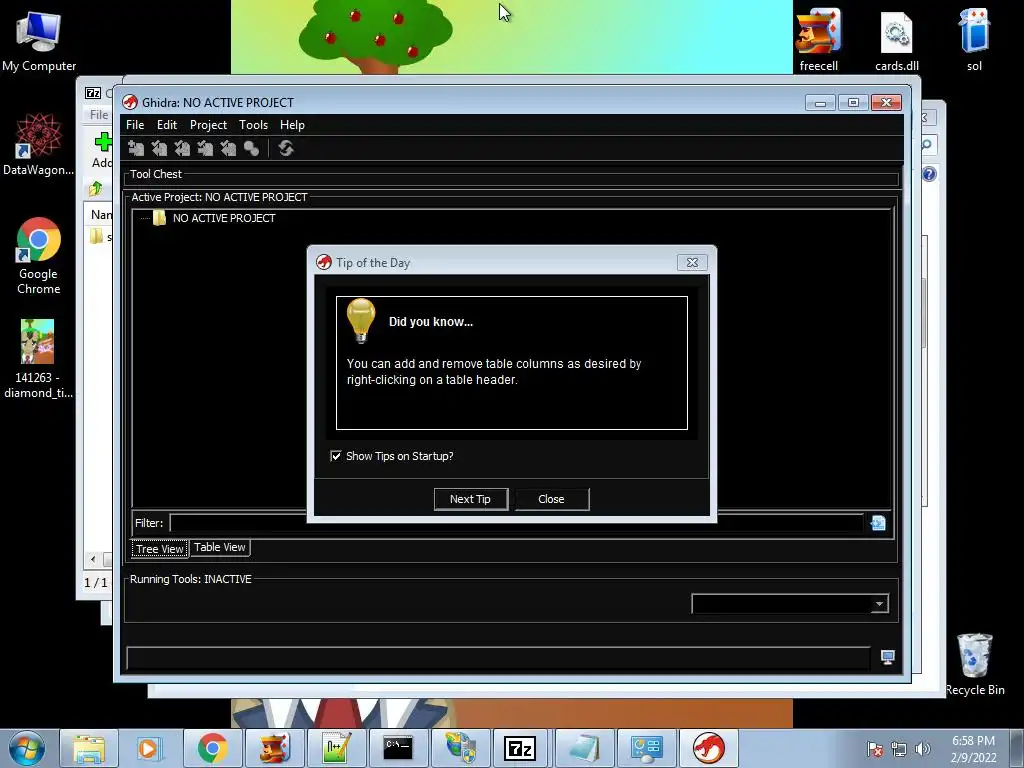1024x768 pixels.
Task: Click the Check In file toolbar icon
Action: click(205, 148)
